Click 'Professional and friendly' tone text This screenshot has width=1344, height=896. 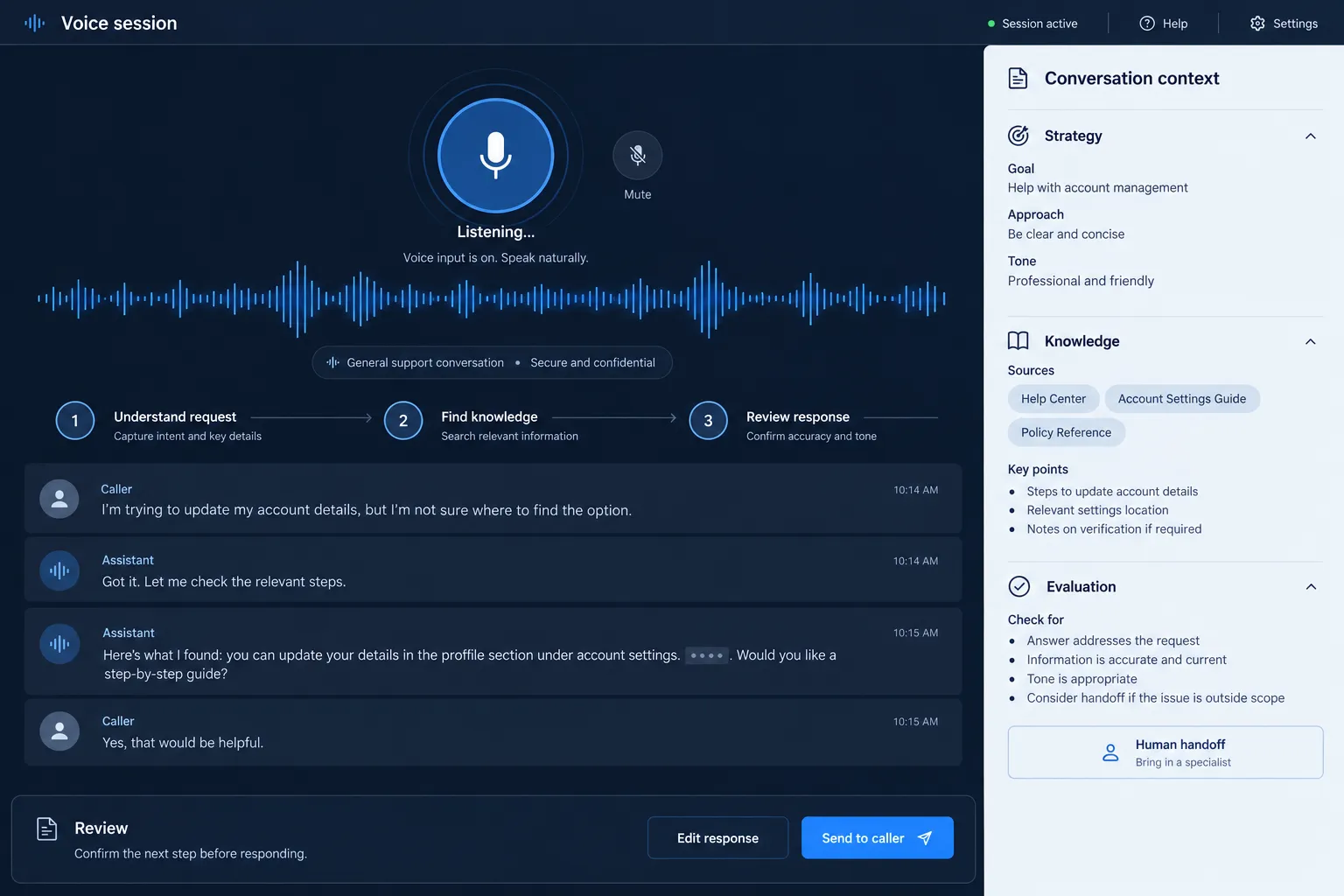[x=1081, y=281]
